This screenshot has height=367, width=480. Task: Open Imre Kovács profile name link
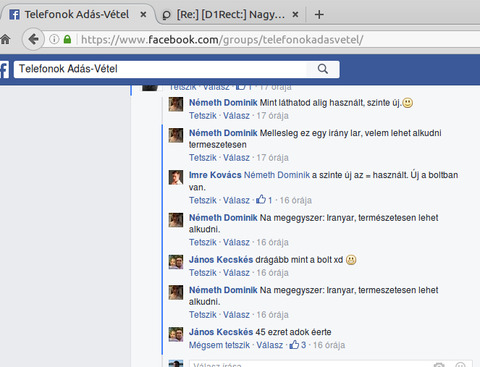click(215, 175)
